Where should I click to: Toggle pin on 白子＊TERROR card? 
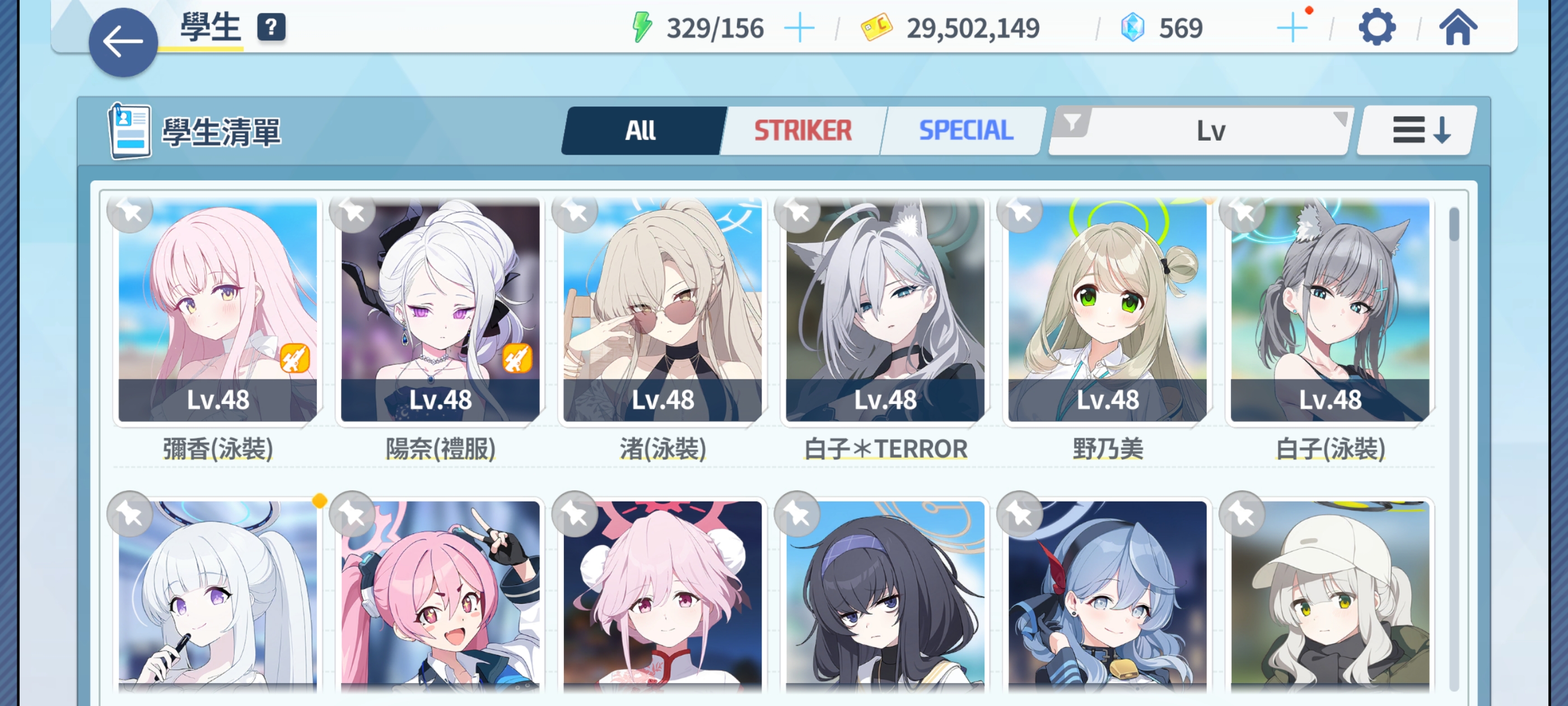pyautogui.click(x=797, y=211)
